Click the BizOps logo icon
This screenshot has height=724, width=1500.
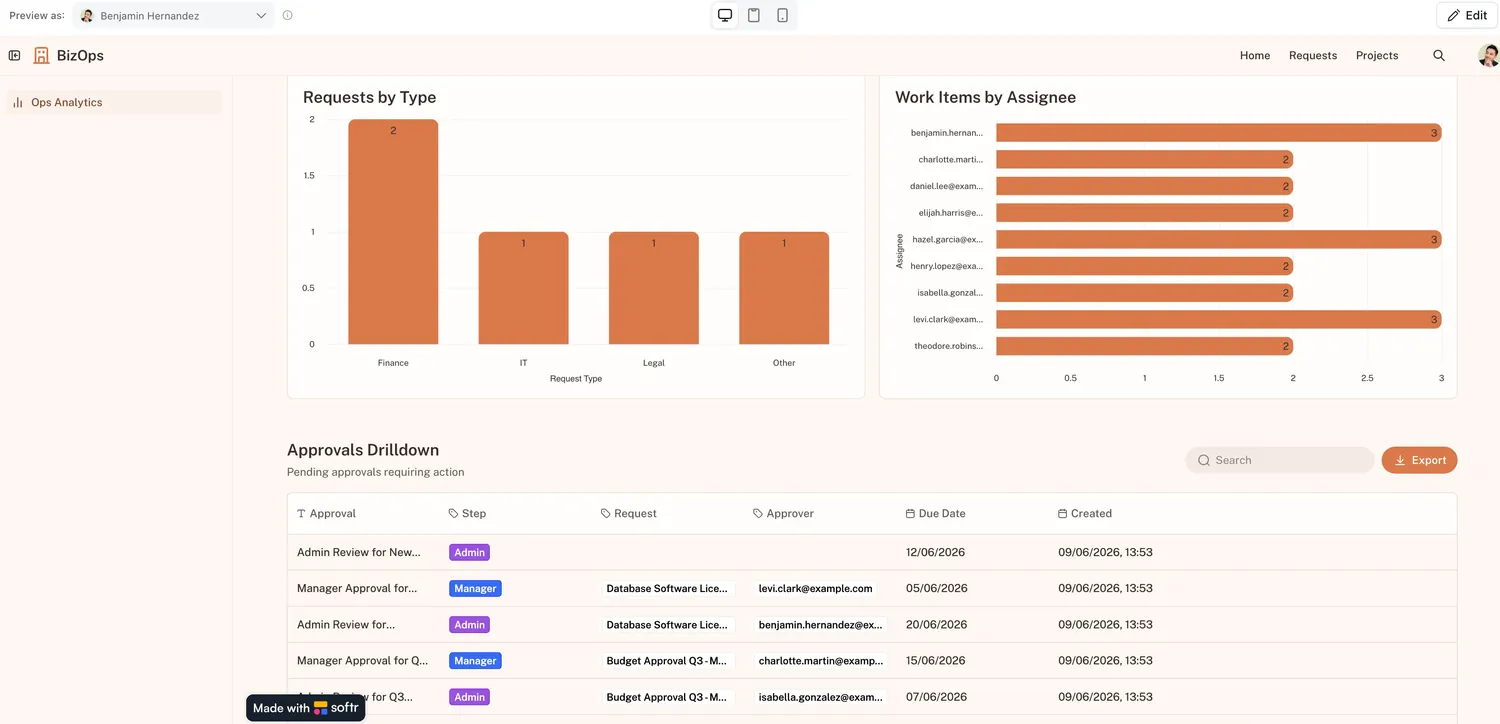pos(41,56)
